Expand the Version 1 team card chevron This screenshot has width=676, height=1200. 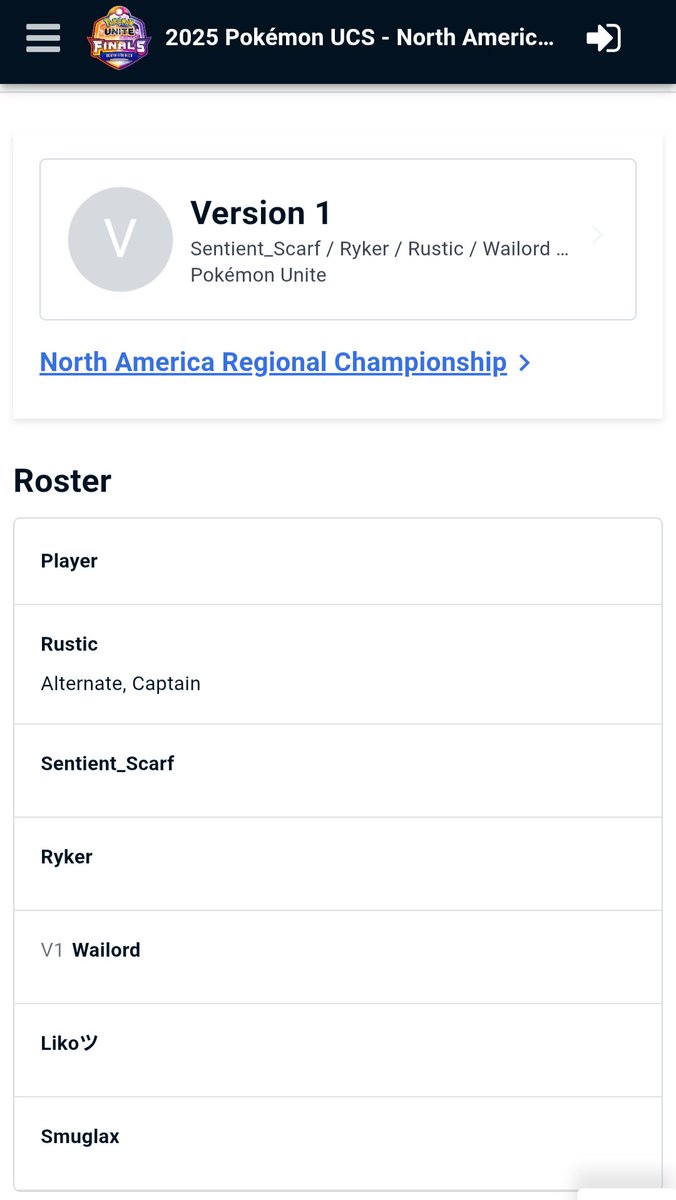coord(597,235)
